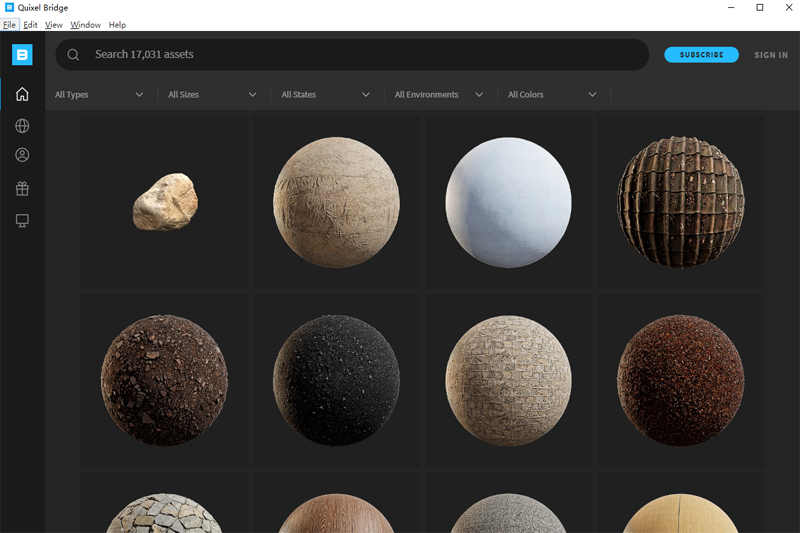The image size is (800, 533).
Task: Expand the All Types filter dropdown
Action: pos(99,94)
